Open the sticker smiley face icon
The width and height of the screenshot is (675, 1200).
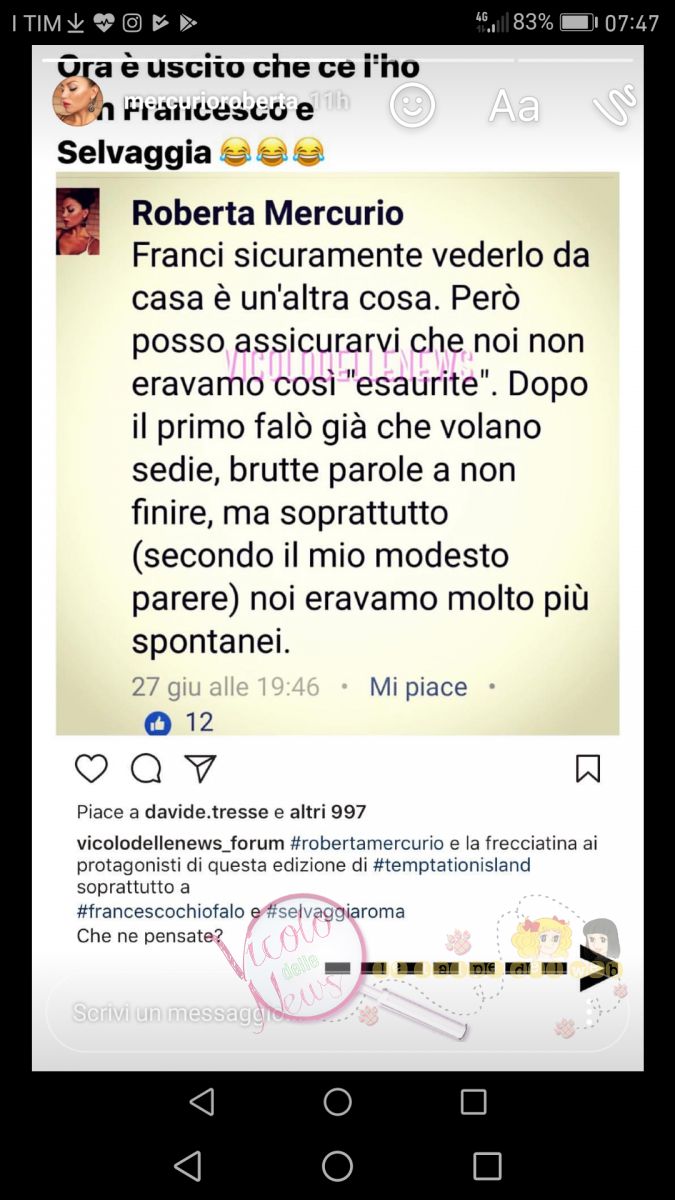[412, 104]
